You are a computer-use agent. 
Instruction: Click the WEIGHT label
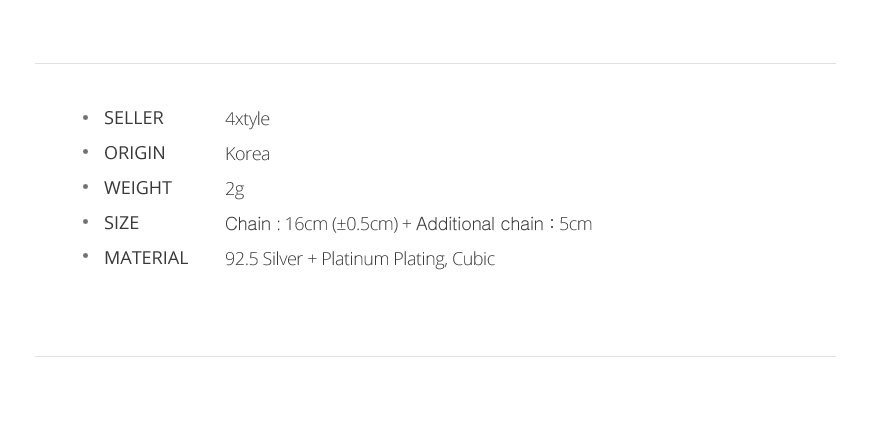click(138, 188)
